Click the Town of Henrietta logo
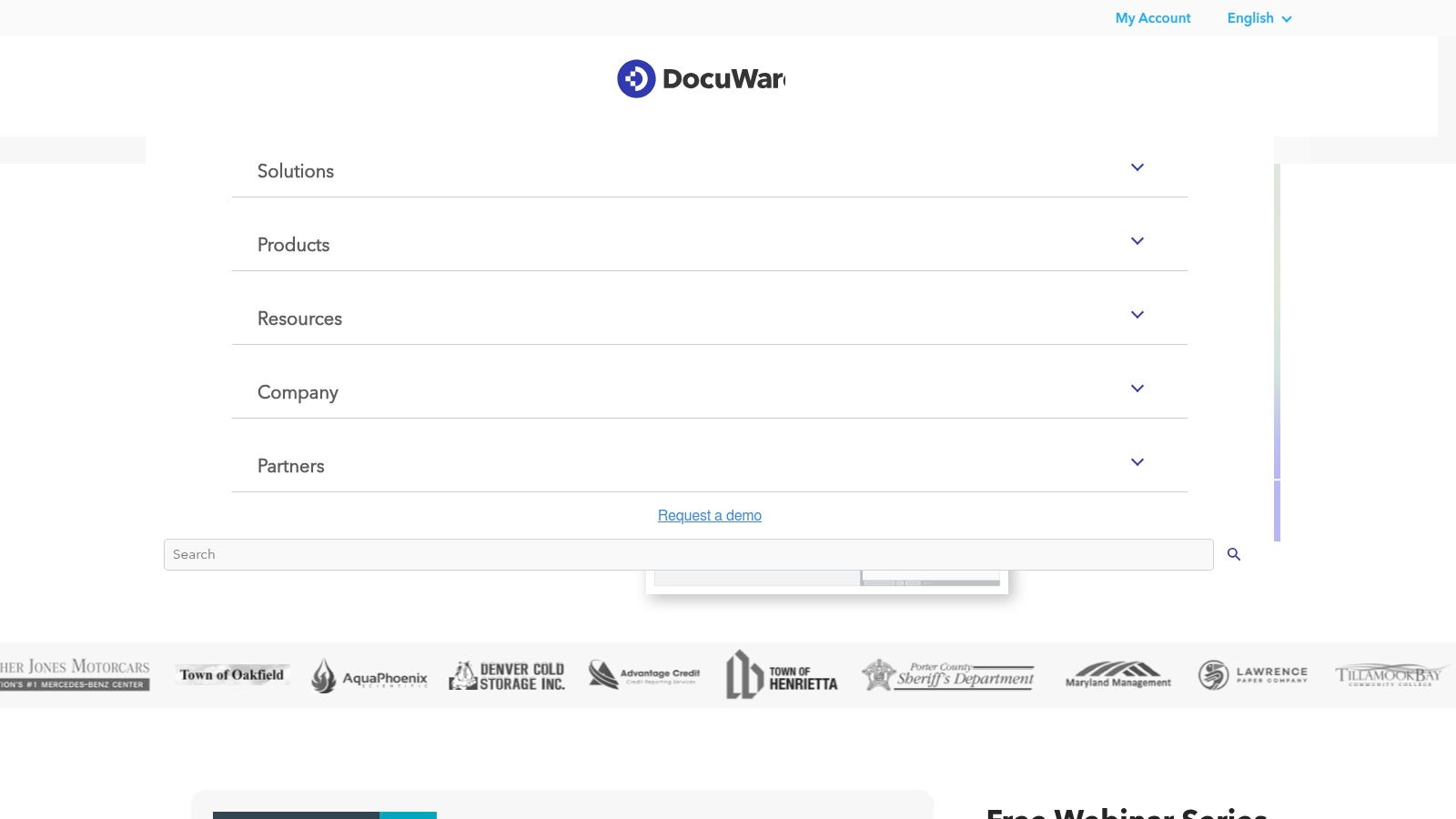1456x819 pixels. (x=781, y=674)
